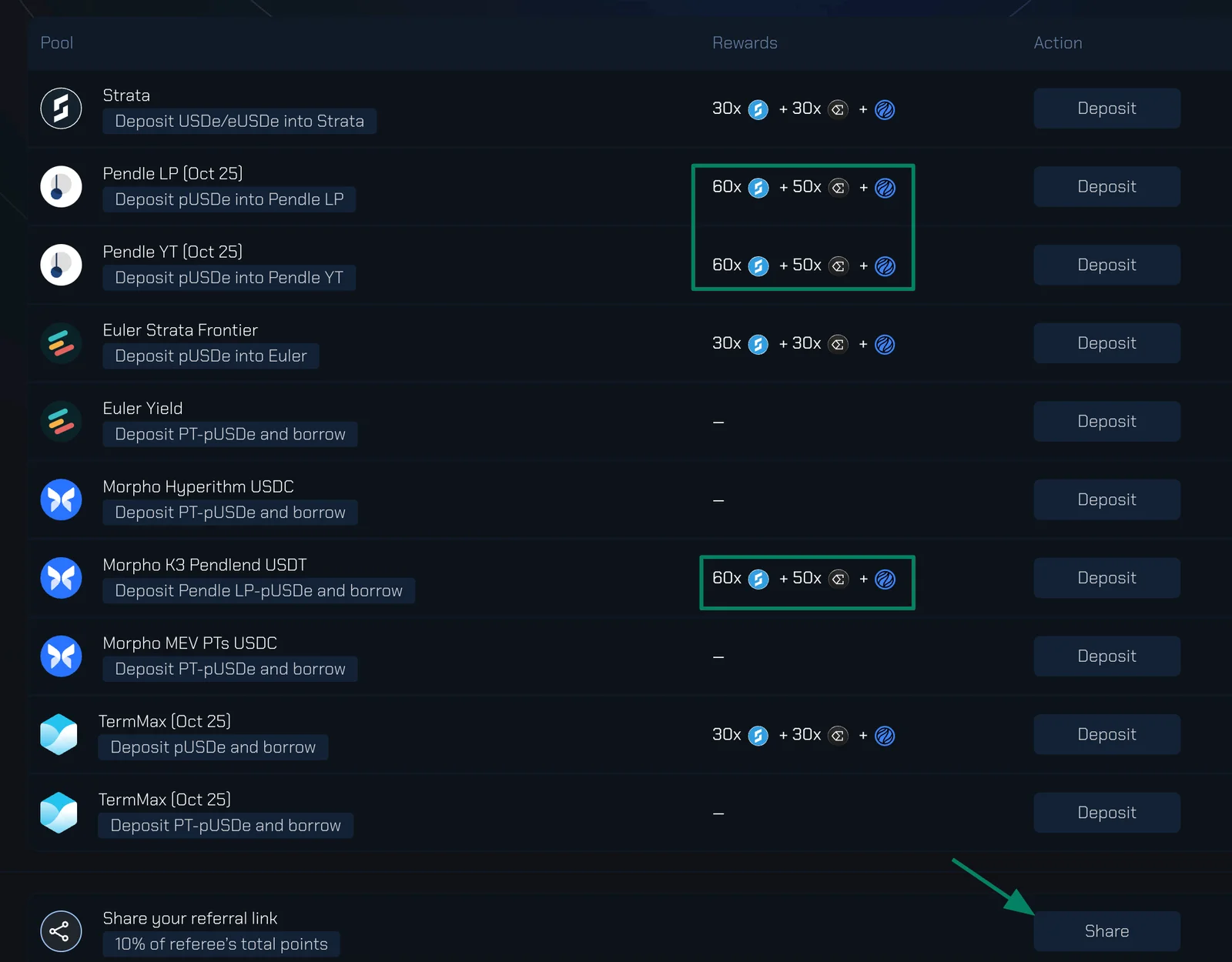Click the Euler Strata Frontier pool icon
The height and width of the screenshot is (962, 1232).
click(61, 343)
